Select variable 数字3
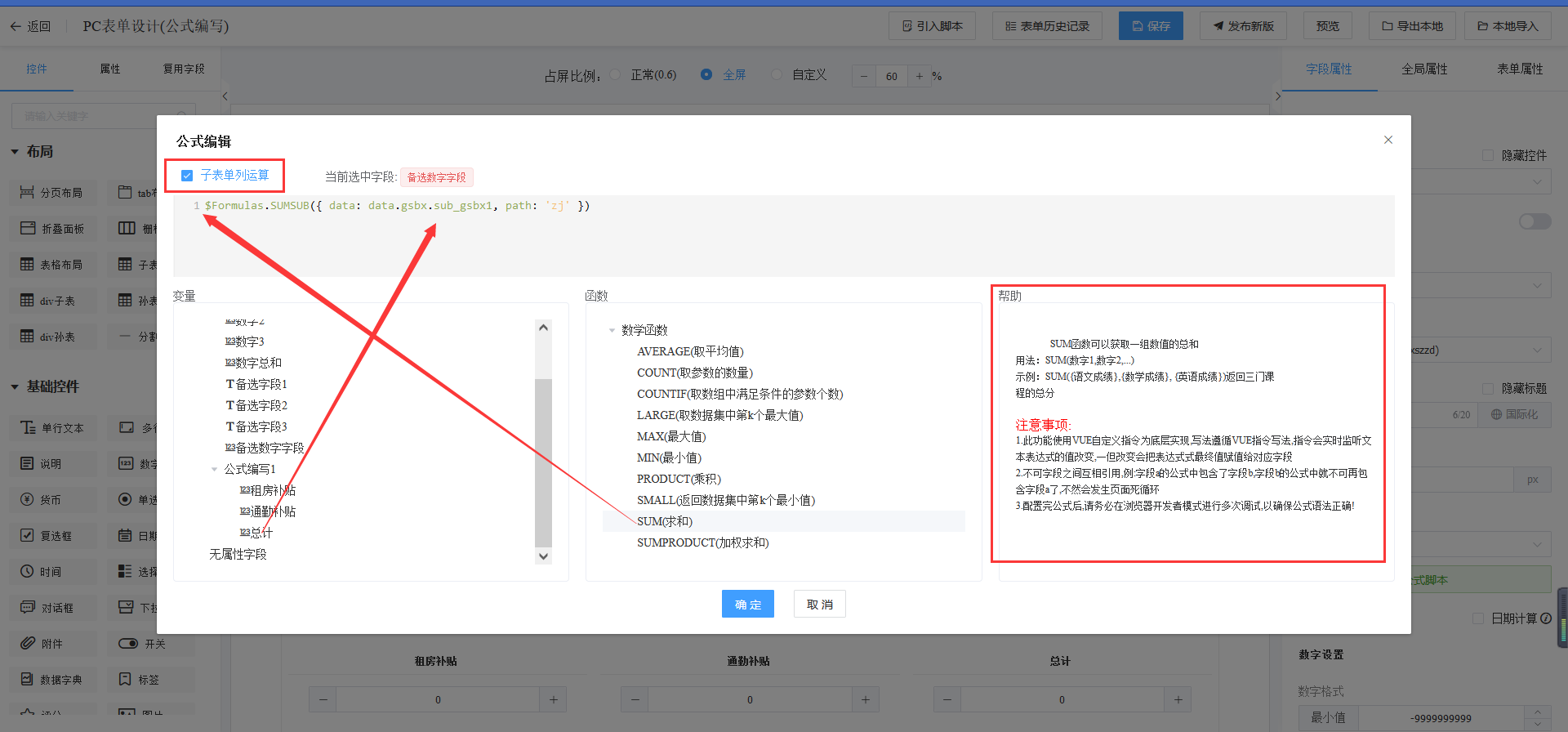 click(x=244, y=341)
